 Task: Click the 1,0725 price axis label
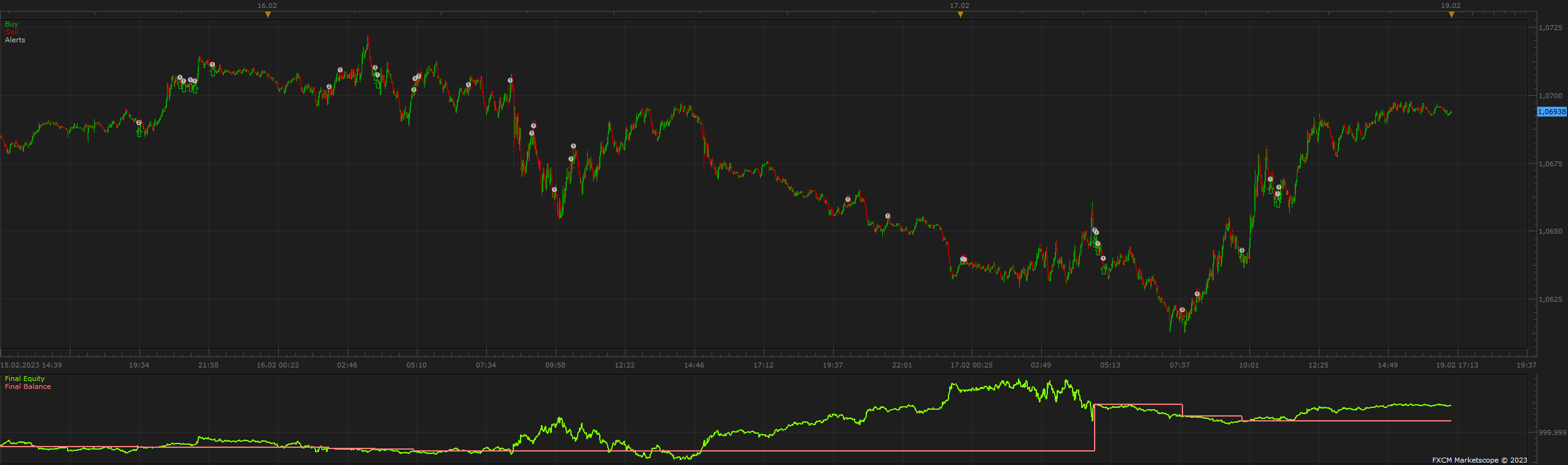click(1550, 28)
